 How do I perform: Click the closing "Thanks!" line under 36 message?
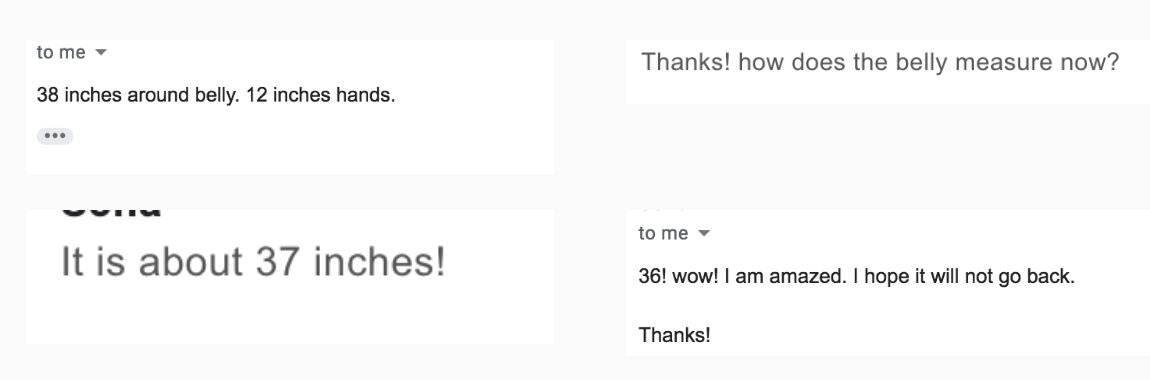click(x=675, y=336)
